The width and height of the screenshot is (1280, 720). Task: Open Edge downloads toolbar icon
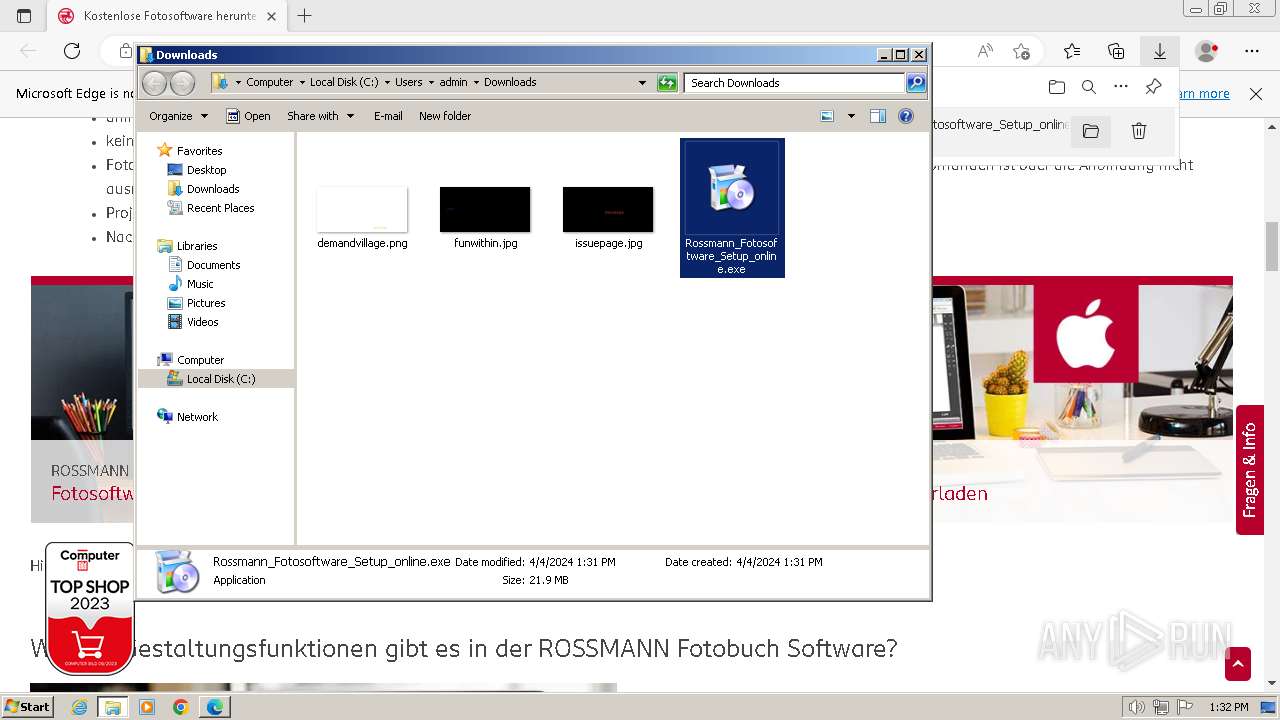[x=1160, y=51]
